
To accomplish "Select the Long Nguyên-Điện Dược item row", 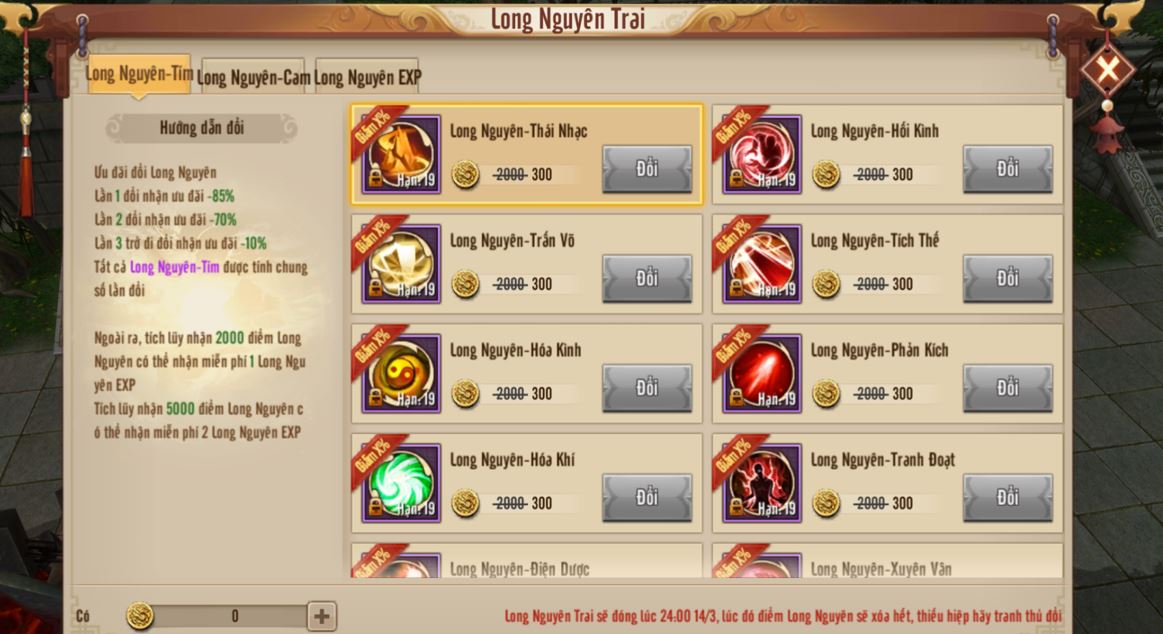I will pos(527,561).
